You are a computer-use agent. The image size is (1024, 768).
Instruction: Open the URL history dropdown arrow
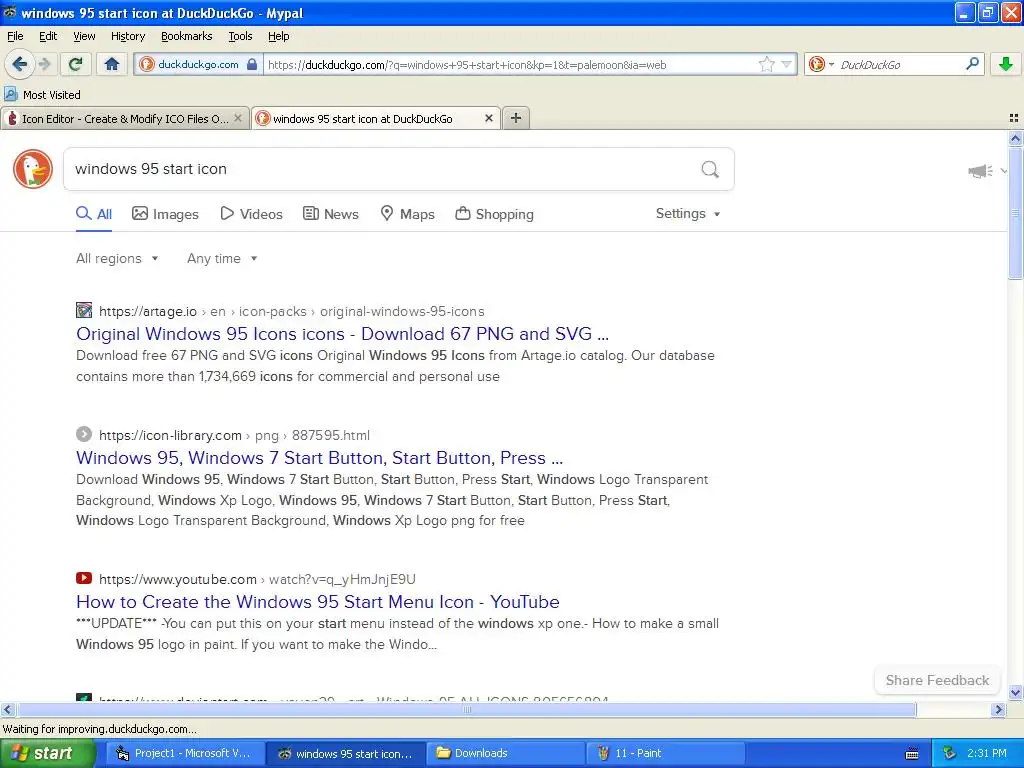(786, 64)
